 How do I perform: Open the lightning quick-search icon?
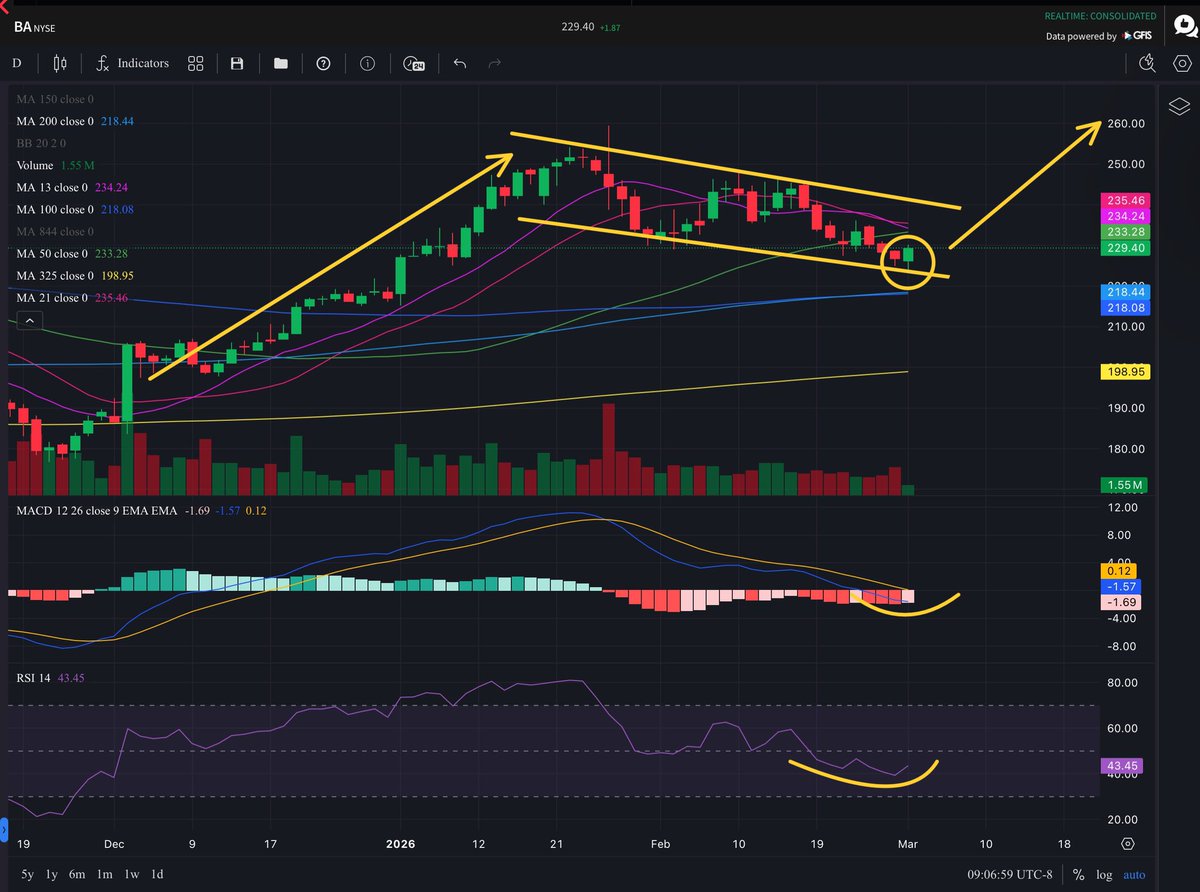tap(1147, 63)
